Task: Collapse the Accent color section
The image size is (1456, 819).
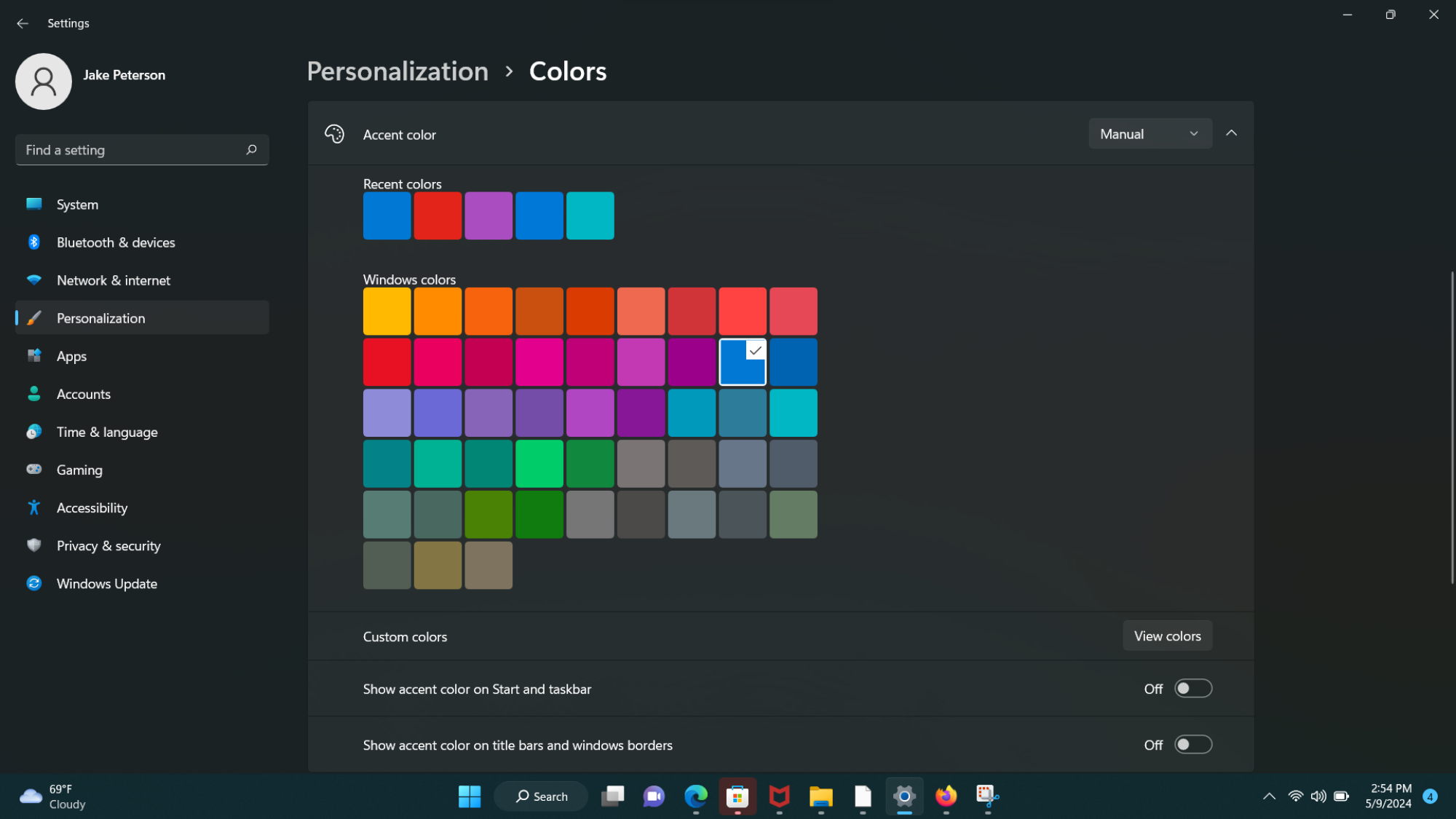Action: coord(1231,133)
